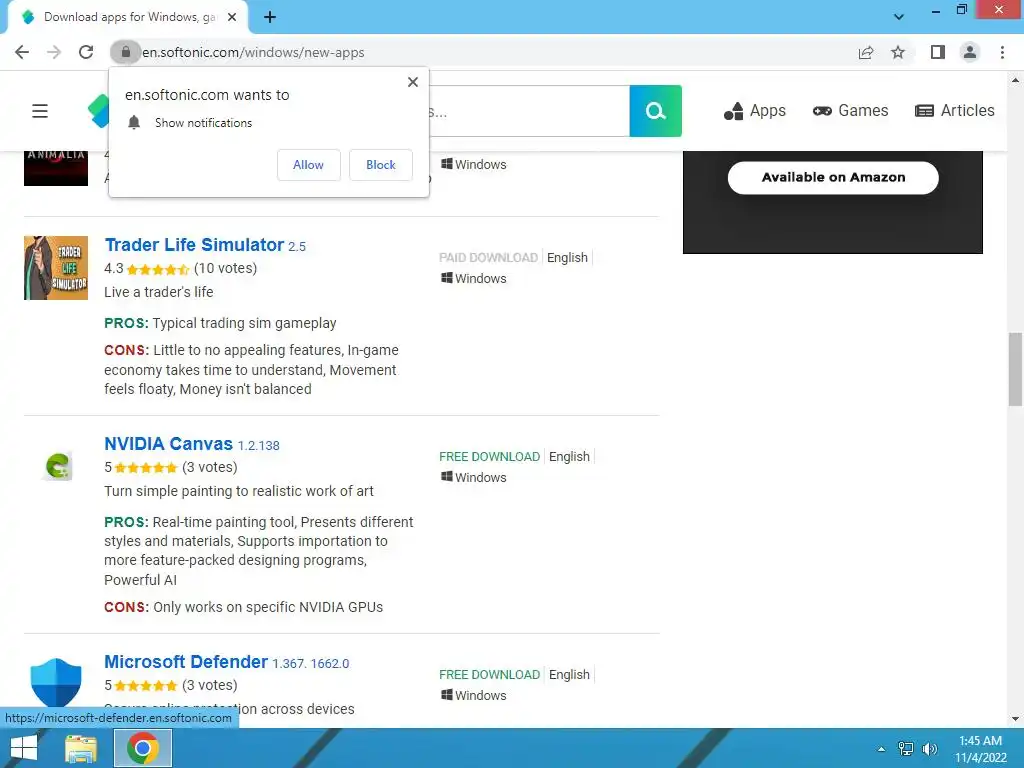1024x768 pixels.
Task: Dismiss the notification permission popup
Action: (413, 82)
